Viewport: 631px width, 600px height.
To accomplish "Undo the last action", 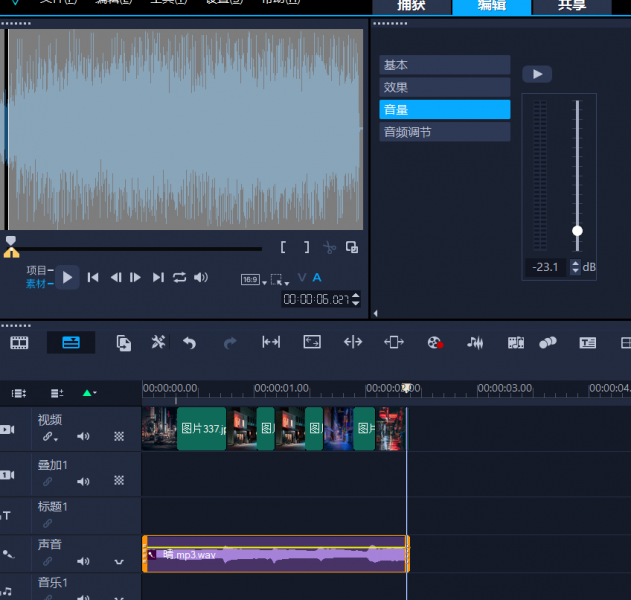I will 190,343.
